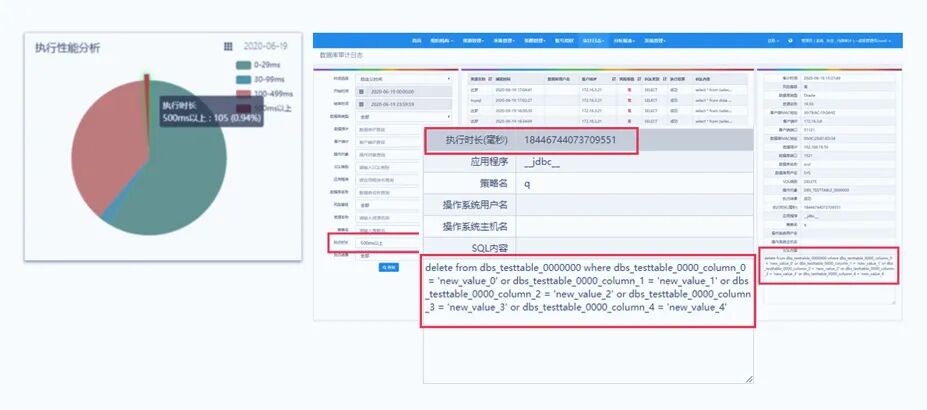Viewport: 927px width, 410px height.
Task: Click the execution duration value 18446744073709551
Action: point(570,141)
